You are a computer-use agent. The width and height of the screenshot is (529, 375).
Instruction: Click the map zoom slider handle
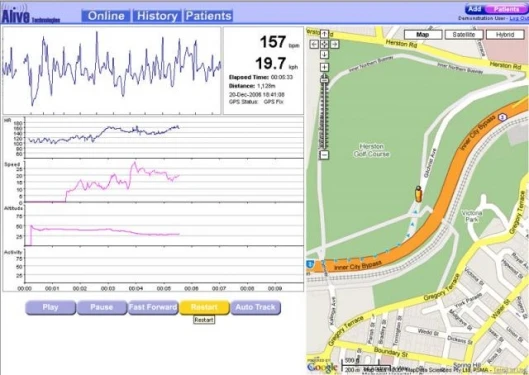pyautogui.click(x=324, y=80)
